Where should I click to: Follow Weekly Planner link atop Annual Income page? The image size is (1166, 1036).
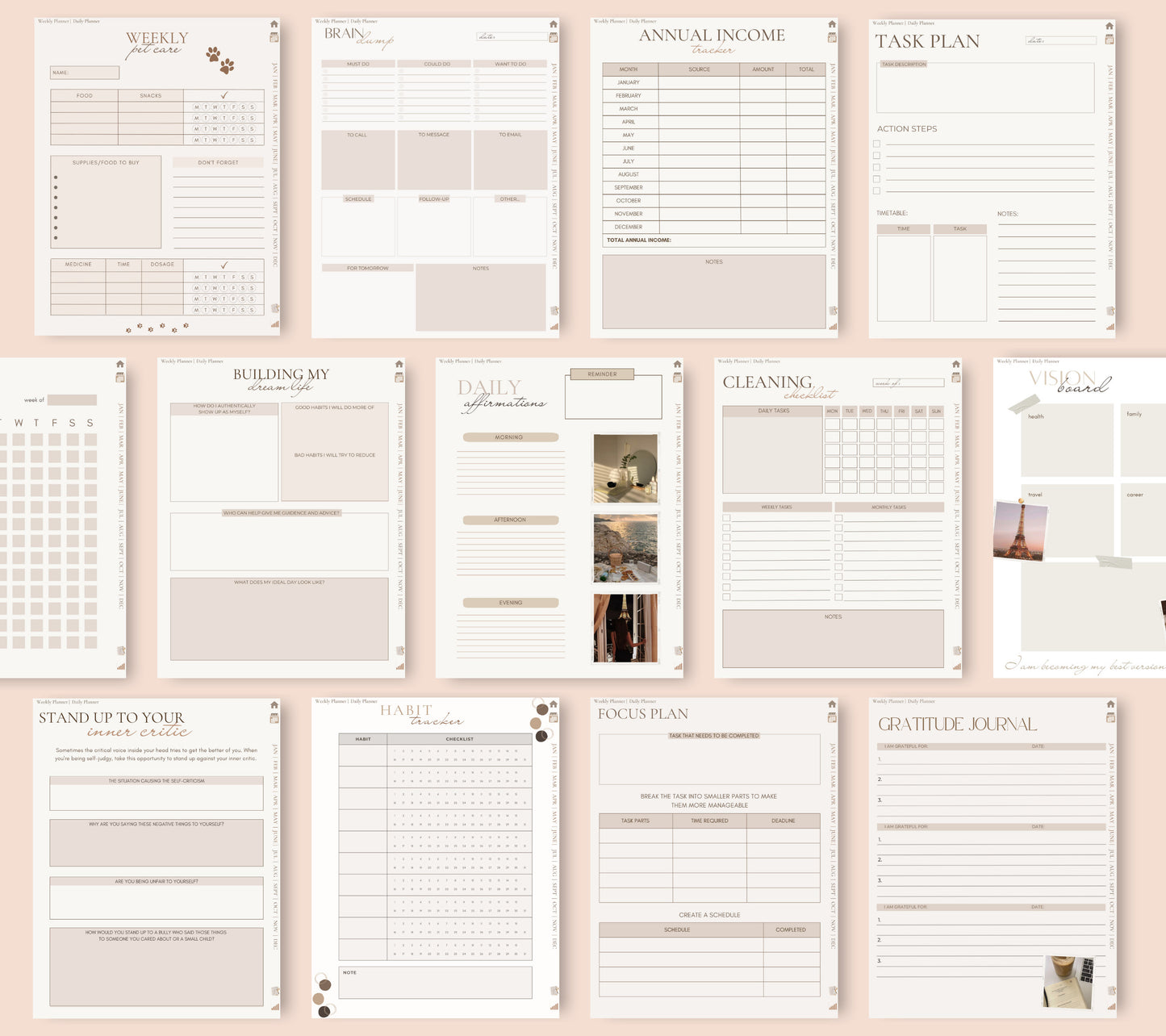click(x=610, y=22)
